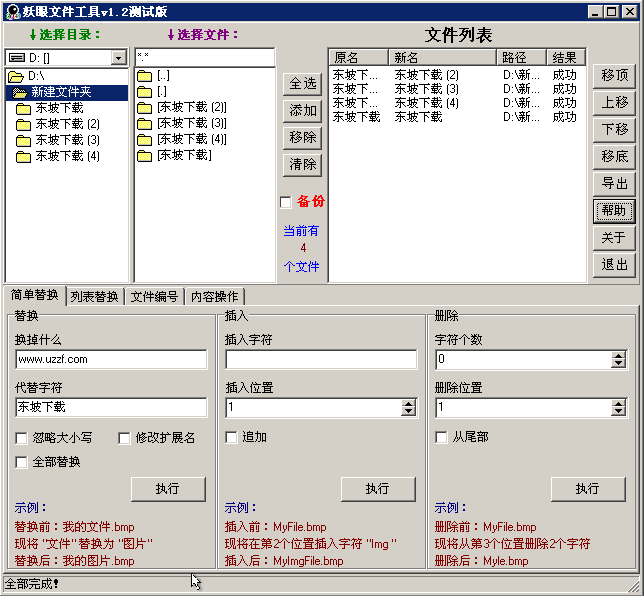Increase 插入位置 spinner value

(x=408, y=403)
